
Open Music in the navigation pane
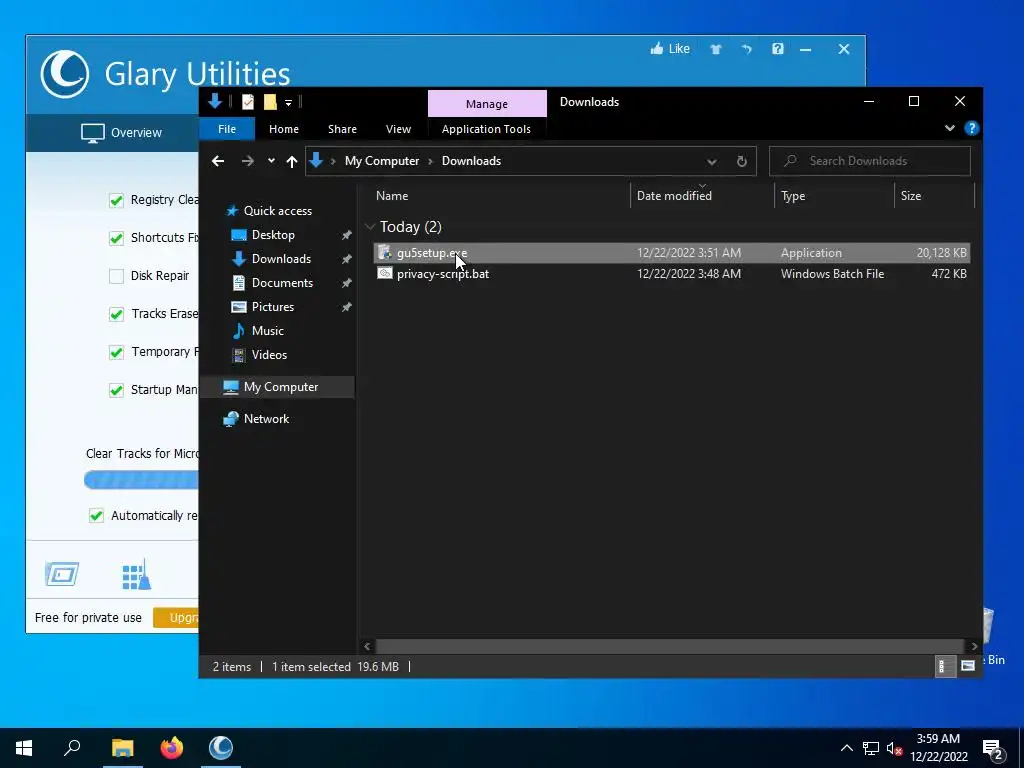(x=267, y=330)
